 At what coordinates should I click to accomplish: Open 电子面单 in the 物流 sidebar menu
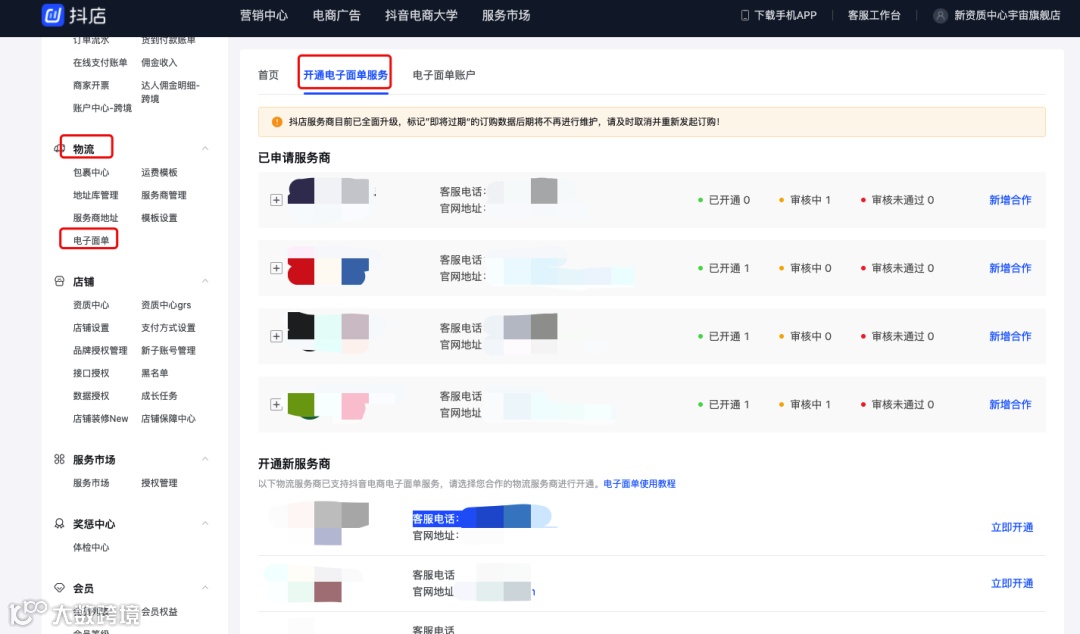point(91,241)
